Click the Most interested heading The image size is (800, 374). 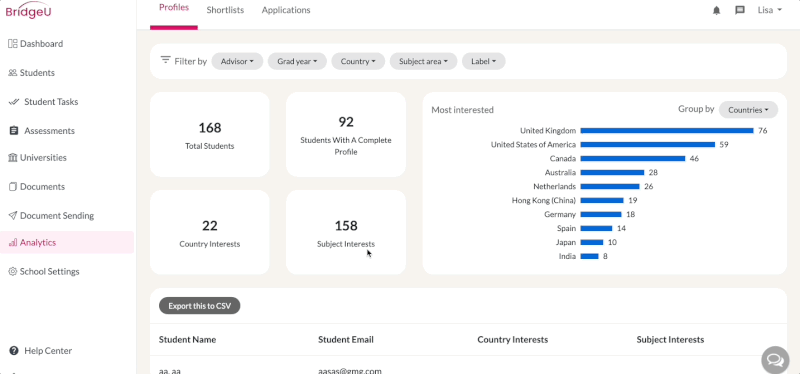(x=463, y=110)
